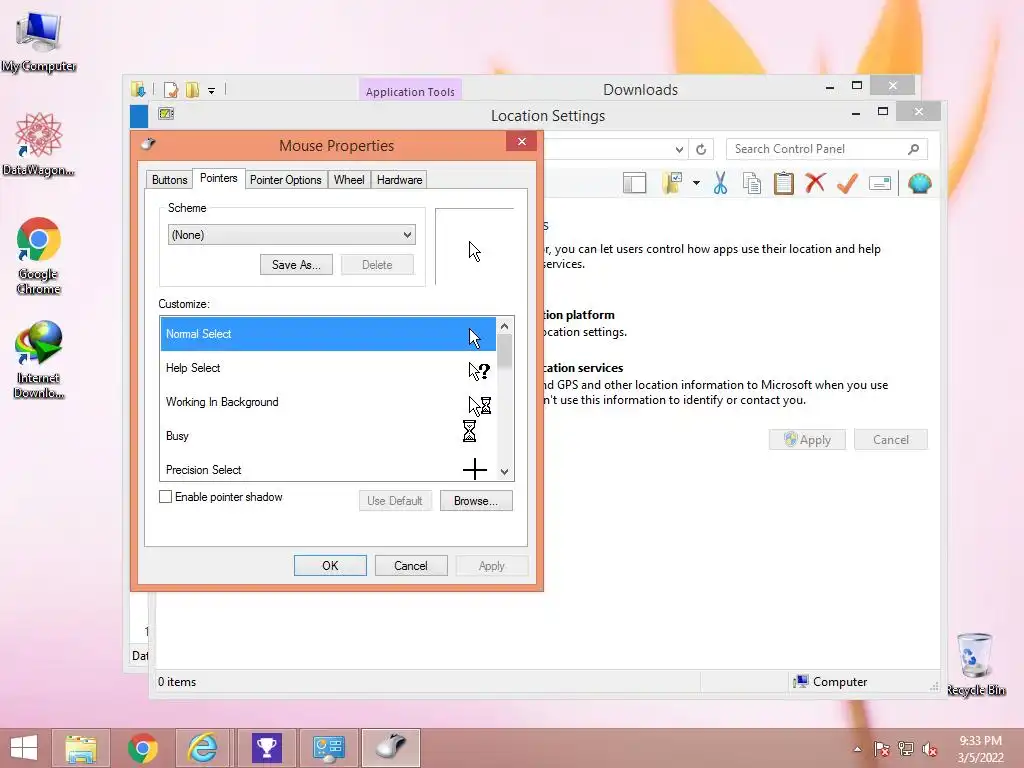Screen dimensions: 1024x768
Task: Select the DataWagon desktop shortcut
Action: coord(39,144)
